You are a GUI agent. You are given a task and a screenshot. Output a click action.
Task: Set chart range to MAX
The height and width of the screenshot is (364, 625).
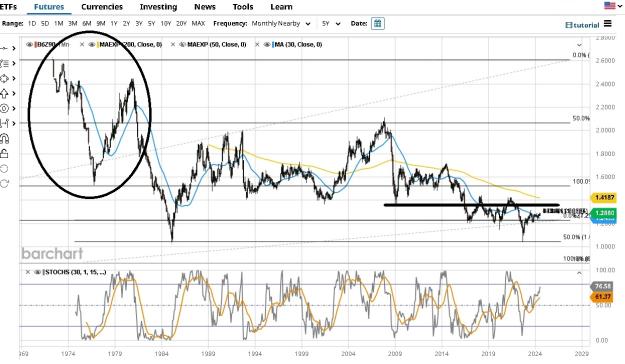pyautogui.click(x=199, y=24)
